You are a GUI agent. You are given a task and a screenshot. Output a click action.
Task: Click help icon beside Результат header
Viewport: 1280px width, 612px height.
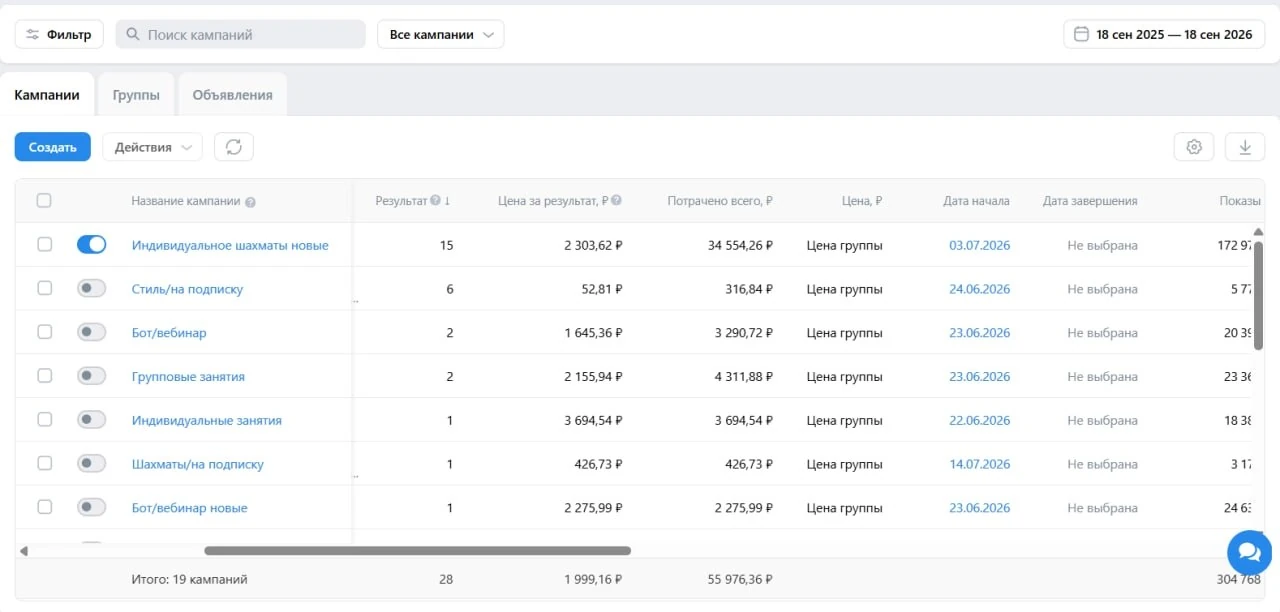pyautogui.click(x=435, y=201)
